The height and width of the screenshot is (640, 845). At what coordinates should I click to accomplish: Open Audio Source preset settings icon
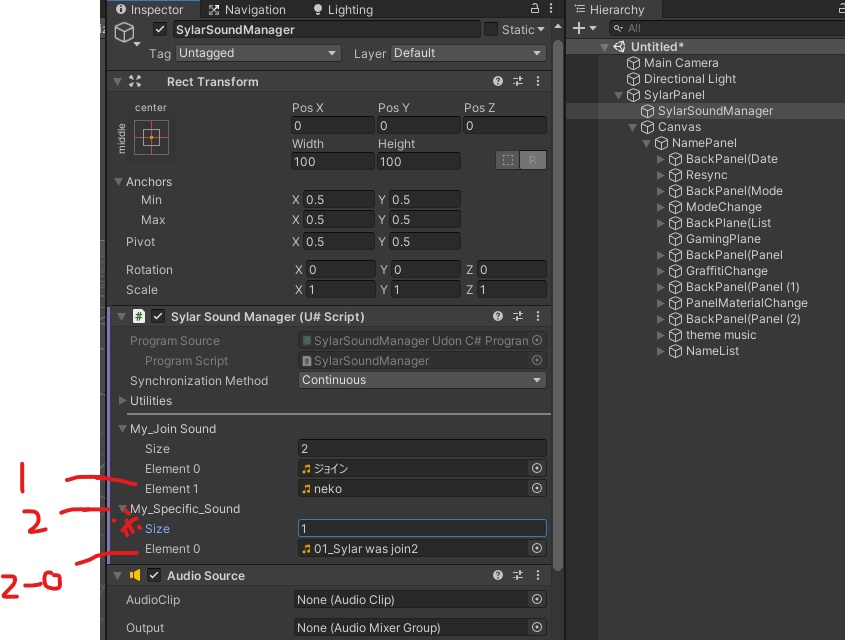pos(518,575)
